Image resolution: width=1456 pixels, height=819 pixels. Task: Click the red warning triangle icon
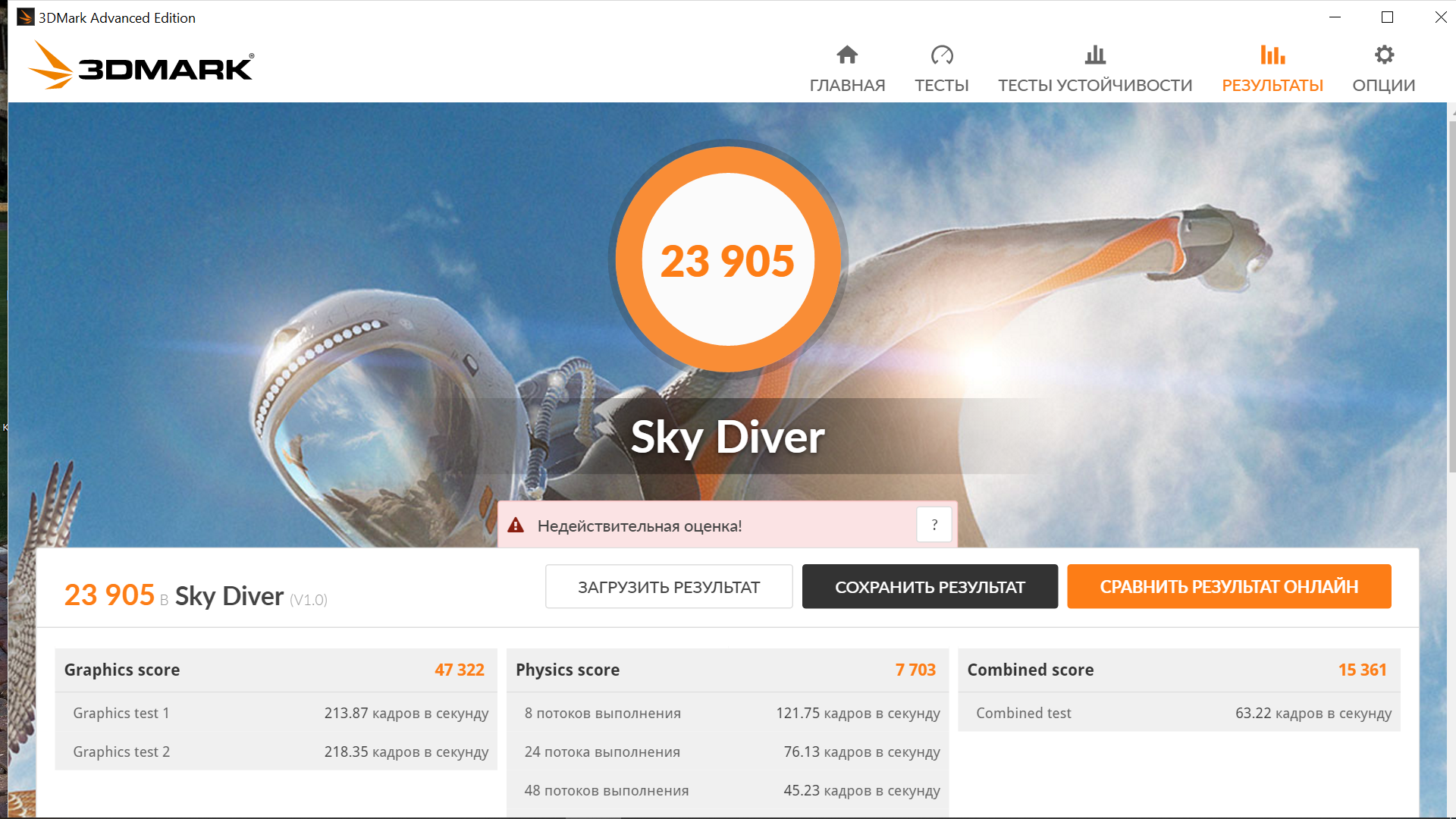[516, 525]
